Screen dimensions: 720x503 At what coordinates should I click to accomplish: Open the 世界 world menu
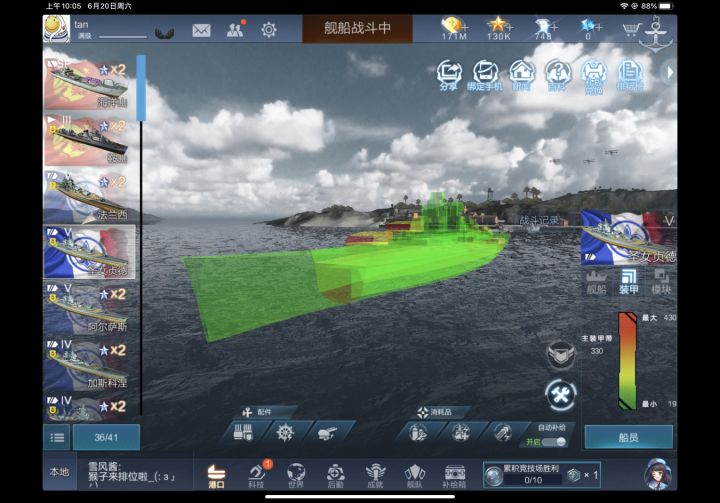(296, 476)
